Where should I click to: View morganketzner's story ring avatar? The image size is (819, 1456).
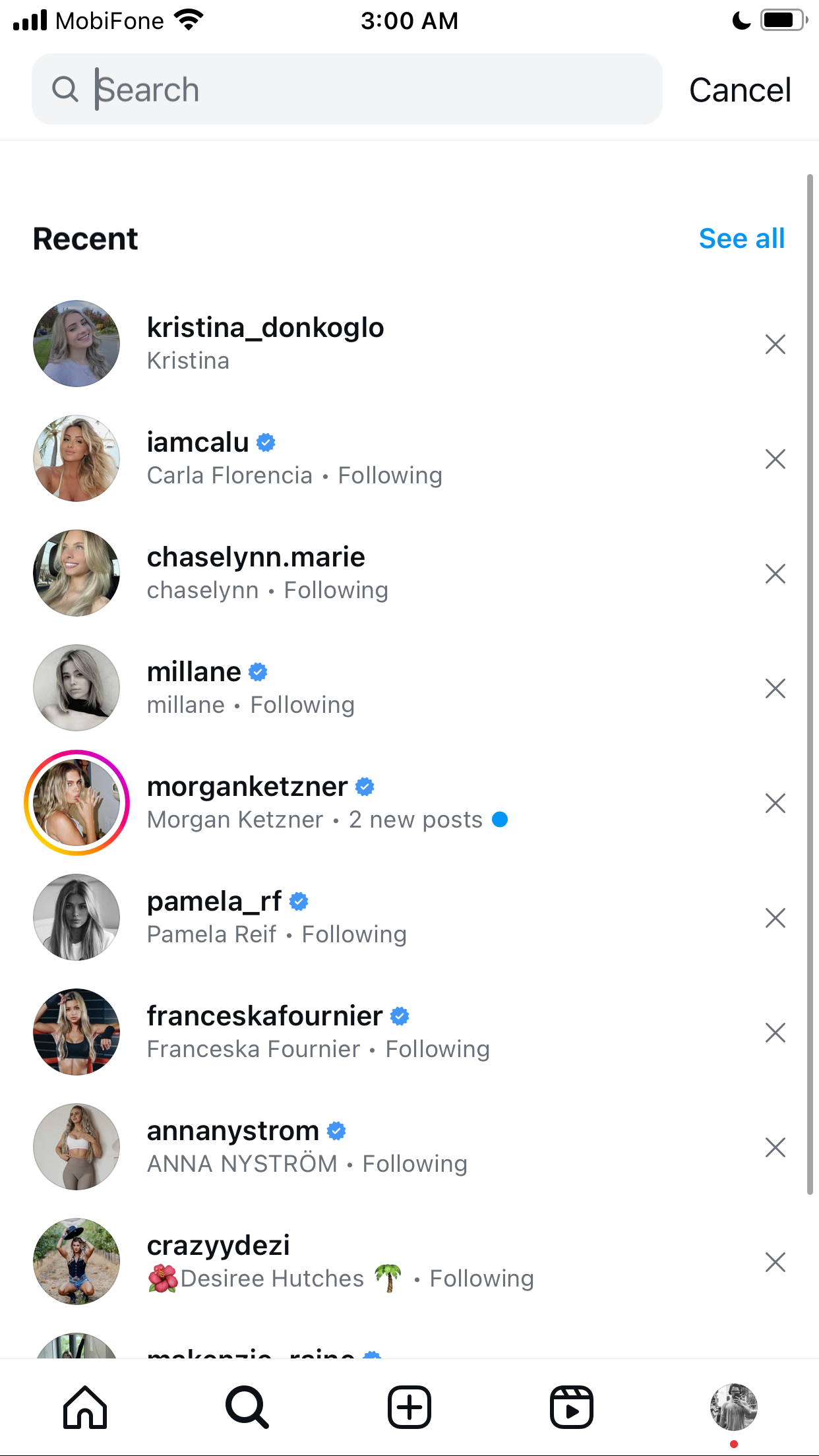[76, 803]
